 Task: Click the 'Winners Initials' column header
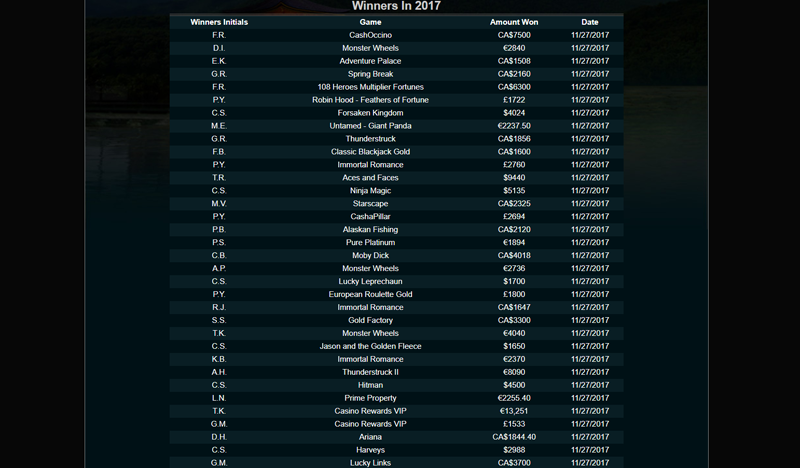219,22
